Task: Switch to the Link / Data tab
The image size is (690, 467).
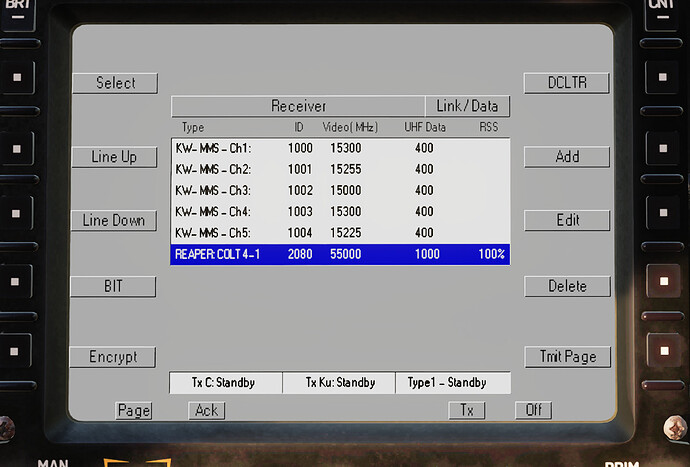Action: (x=467, y=106)
